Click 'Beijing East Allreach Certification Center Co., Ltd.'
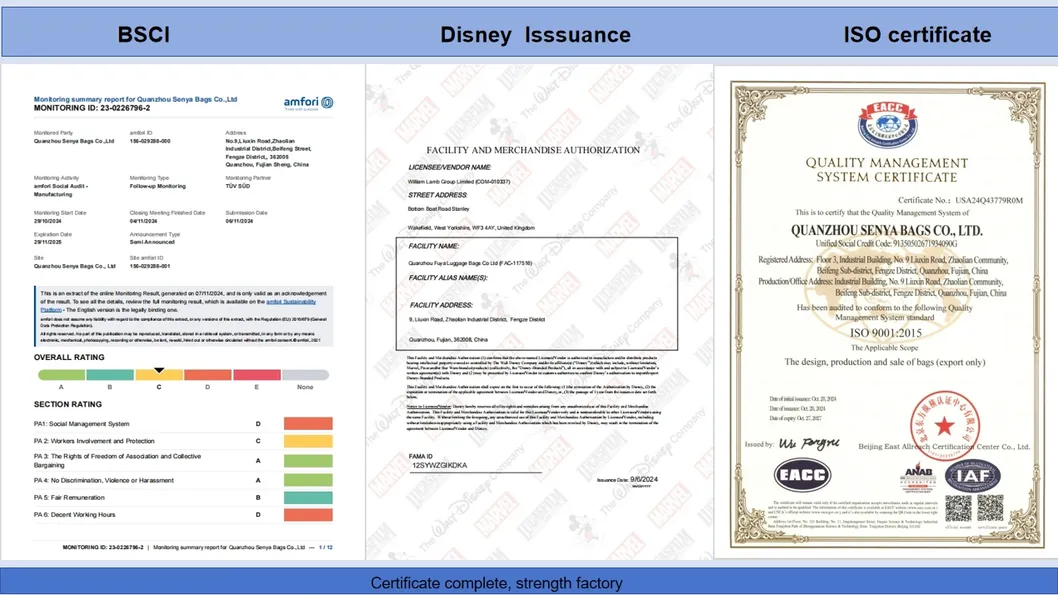The image size is (1058, 595). (x=944, y=447)
